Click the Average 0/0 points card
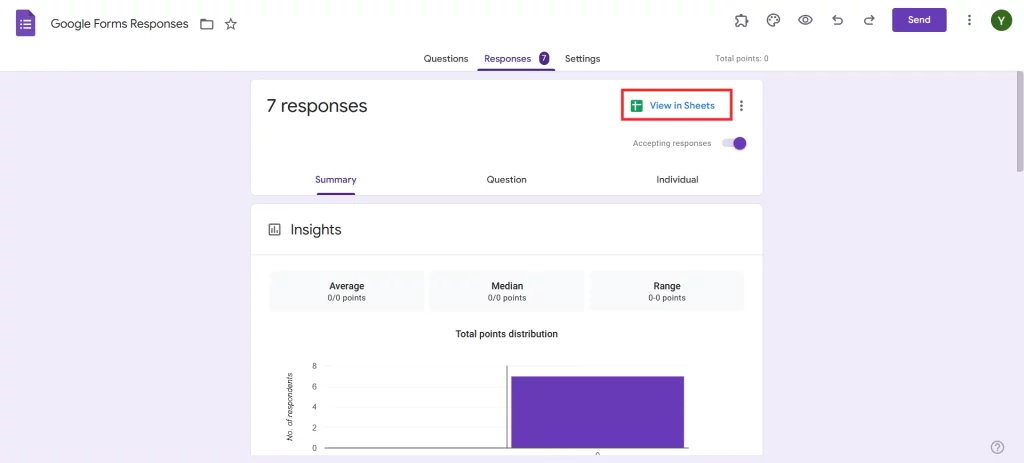The image size is (1024, 463). point(347,291)
